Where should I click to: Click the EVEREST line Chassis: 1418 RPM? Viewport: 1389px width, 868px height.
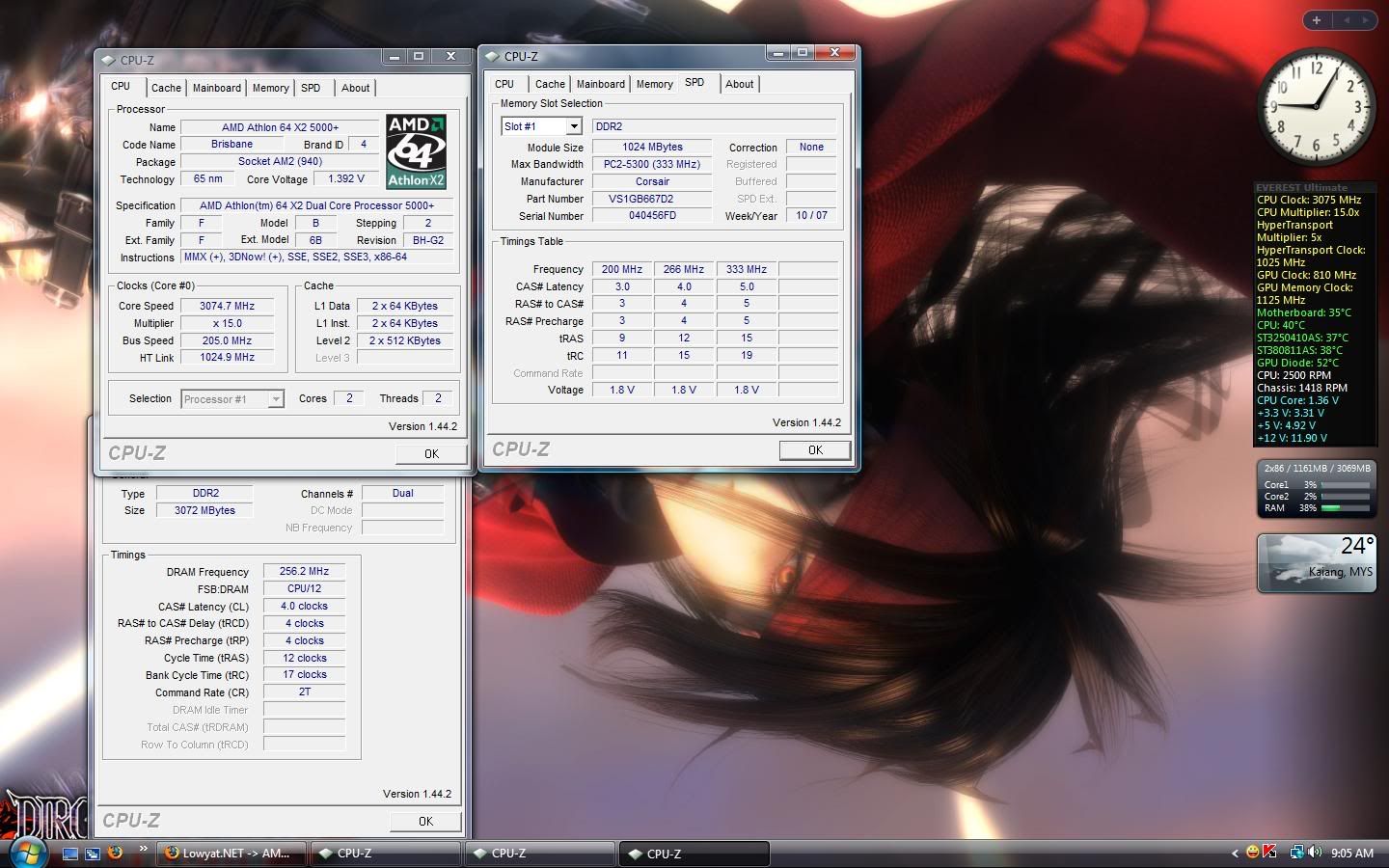click(x=1302, y=388)
